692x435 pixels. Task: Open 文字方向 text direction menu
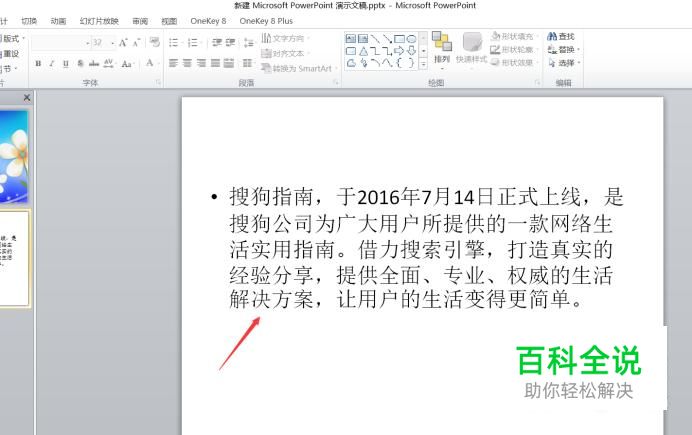[285, 38]
